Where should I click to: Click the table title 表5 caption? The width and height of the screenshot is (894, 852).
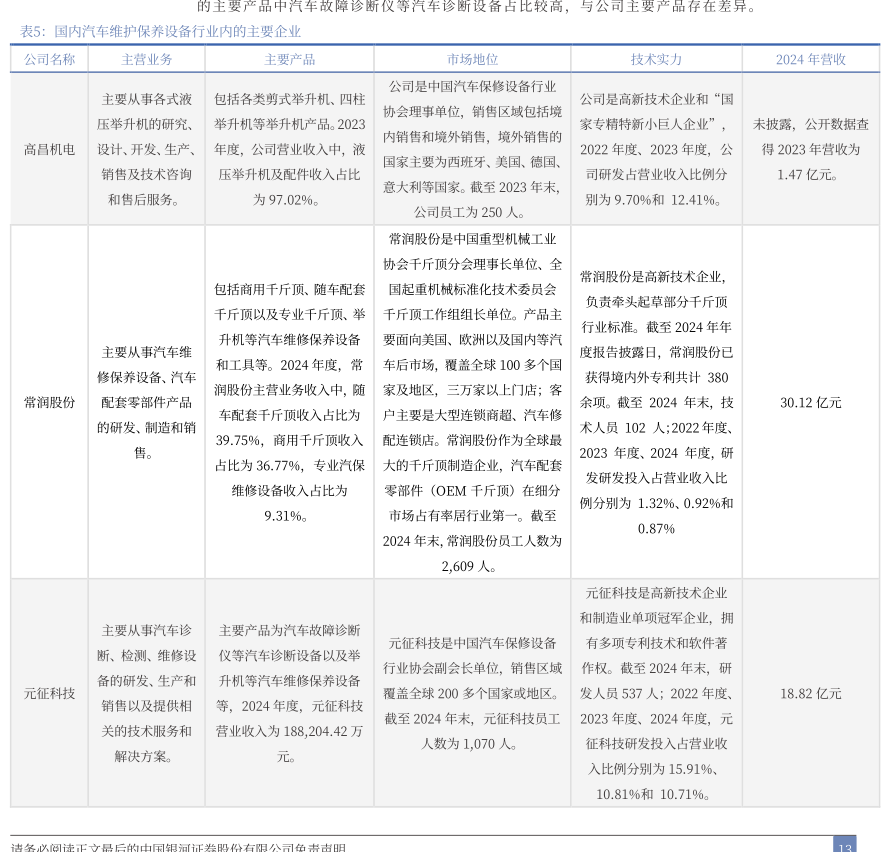pyautogui.click(x=160, y=32)
